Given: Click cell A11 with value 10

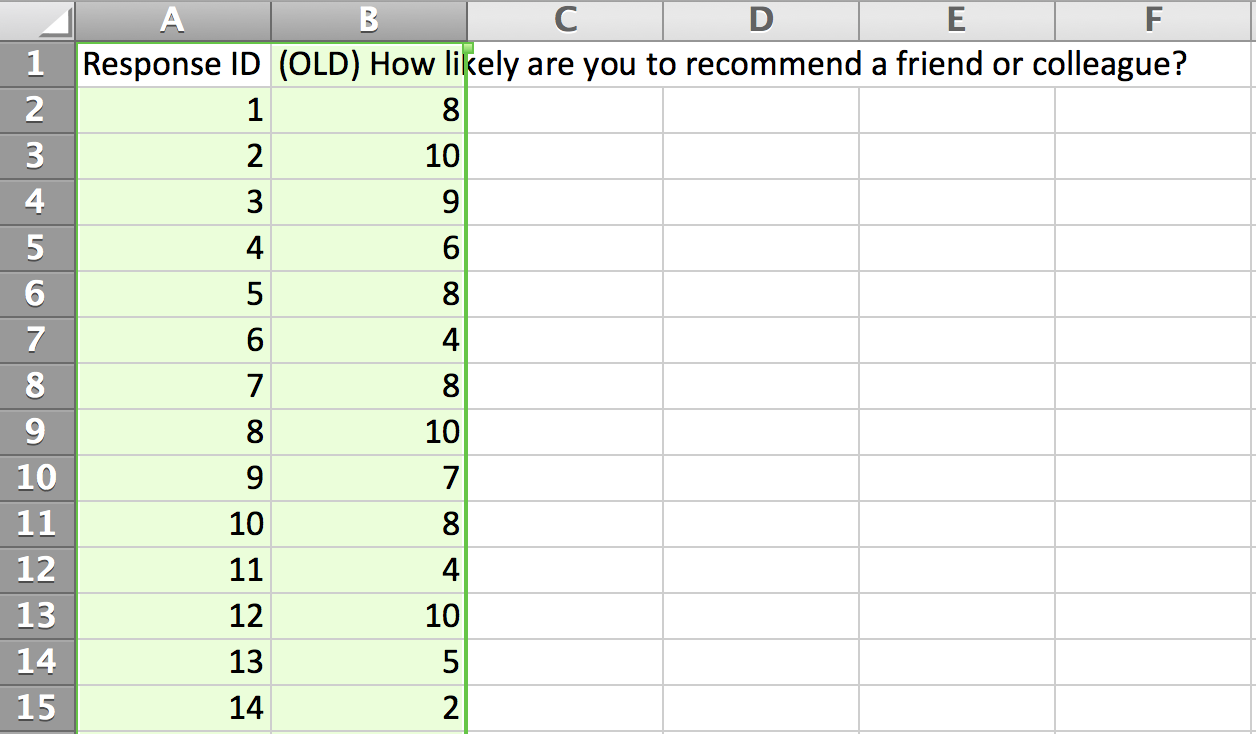Looking at the screenshot, I should click(172, 524).
